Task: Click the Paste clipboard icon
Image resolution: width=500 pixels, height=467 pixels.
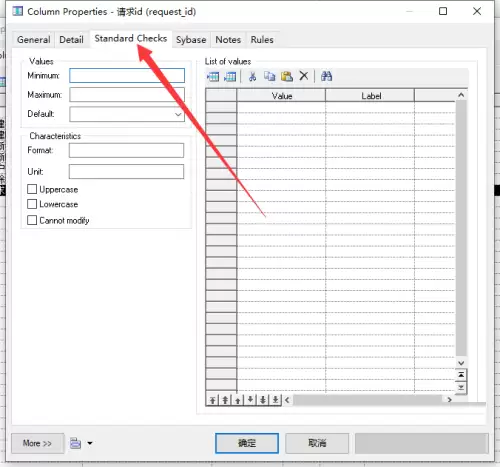Action: (287, 76)
